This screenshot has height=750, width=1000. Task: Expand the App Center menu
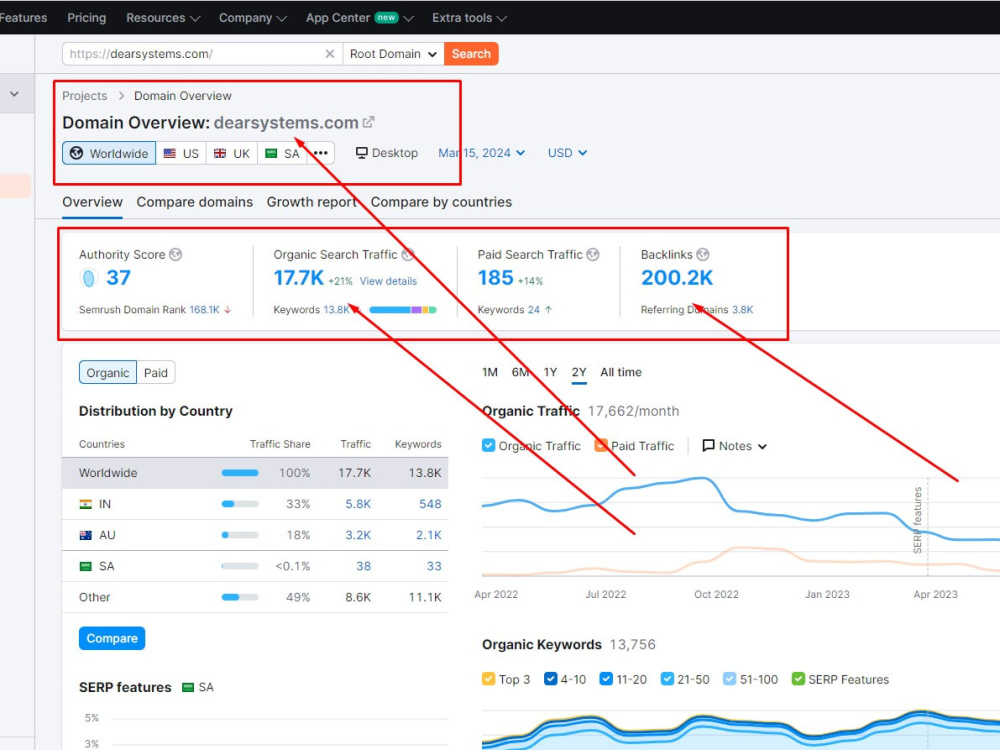[360, 18]
